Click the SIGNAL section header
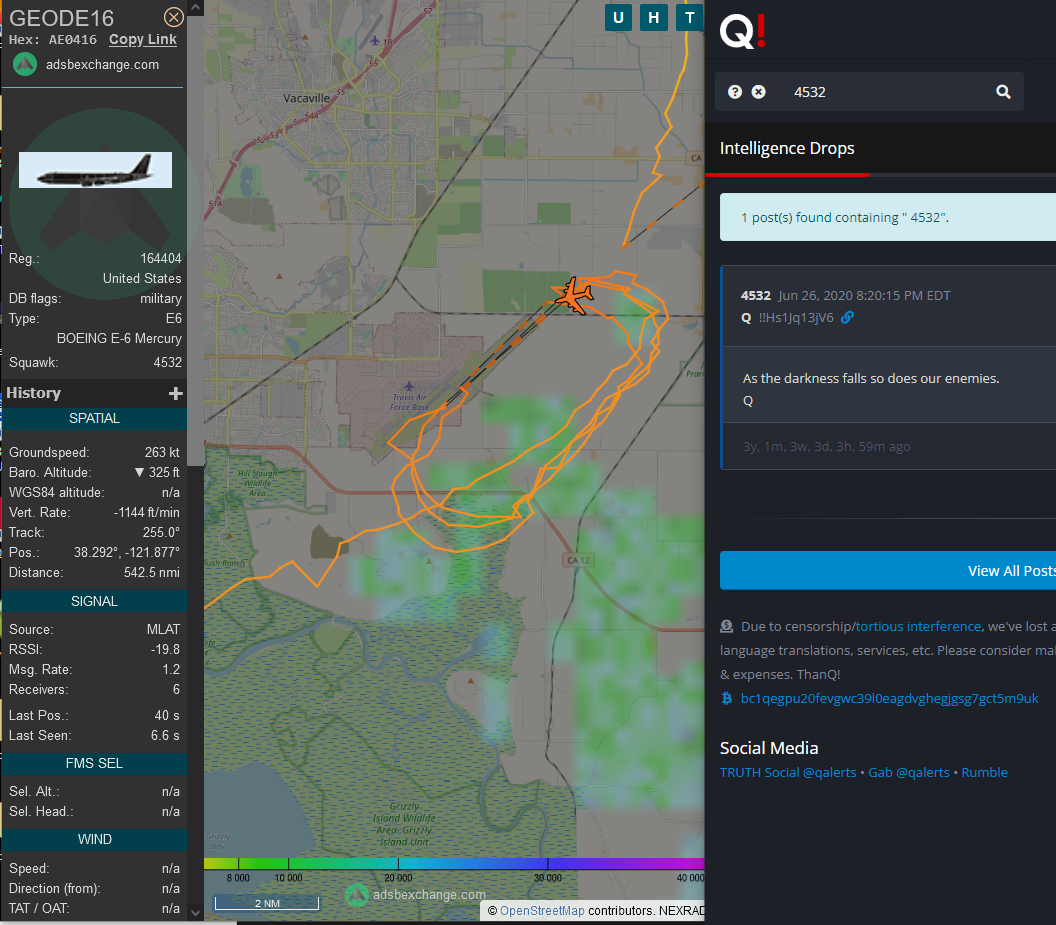The image size is (1056, 925). 94,602
